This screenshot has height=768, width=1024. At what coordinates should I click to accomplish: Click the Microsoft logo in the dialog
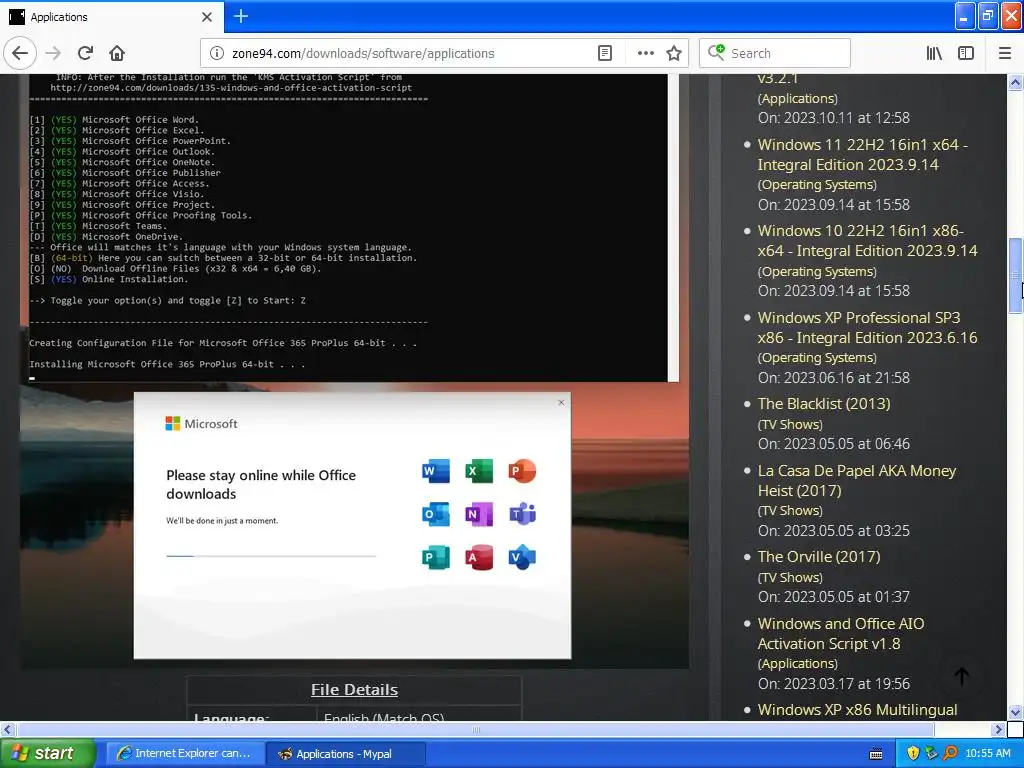tap(201, 423)
